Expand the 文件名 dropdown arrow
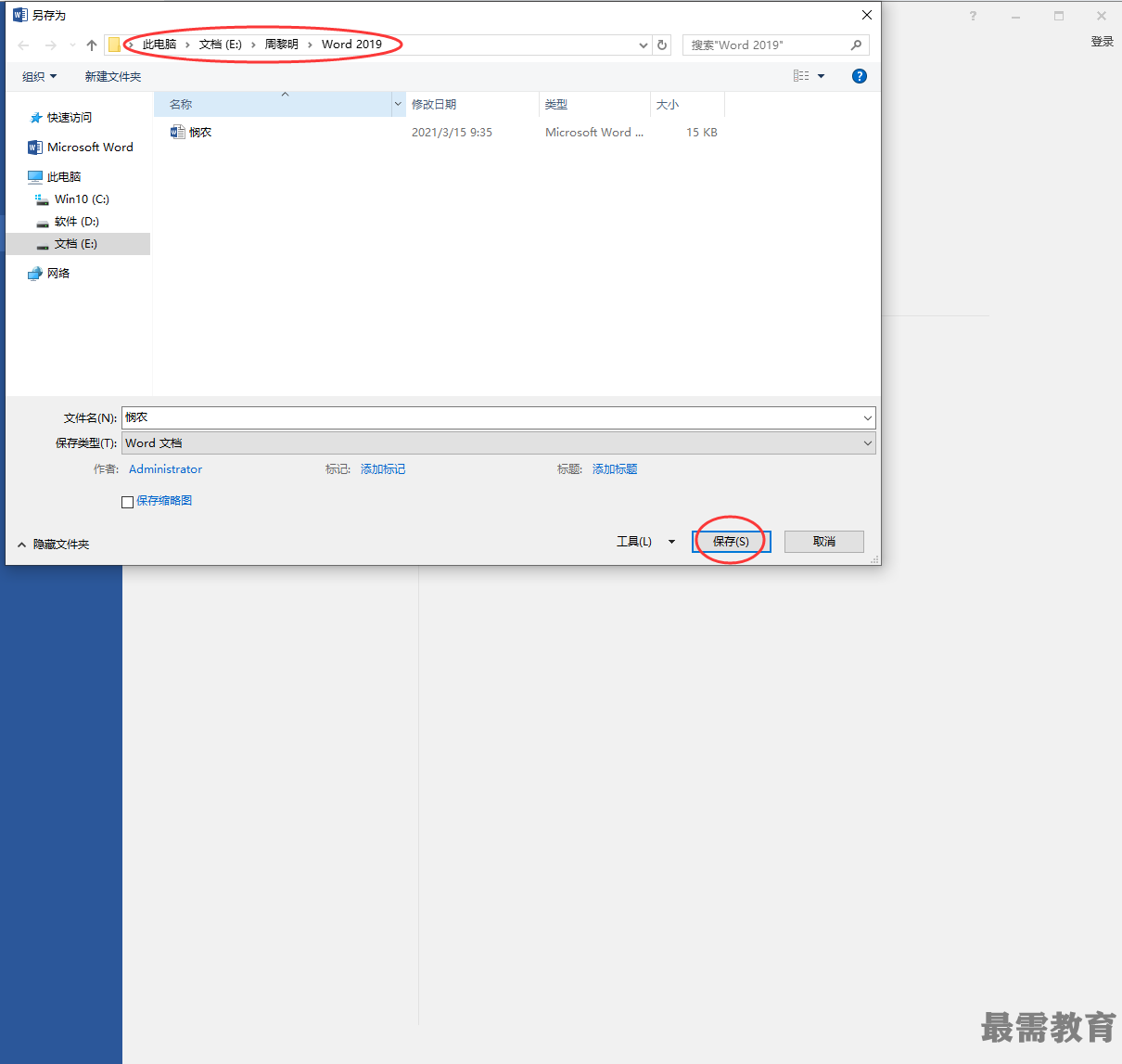The width and height of the screenshot is (1122, 1064). click(x=868, y=417)
